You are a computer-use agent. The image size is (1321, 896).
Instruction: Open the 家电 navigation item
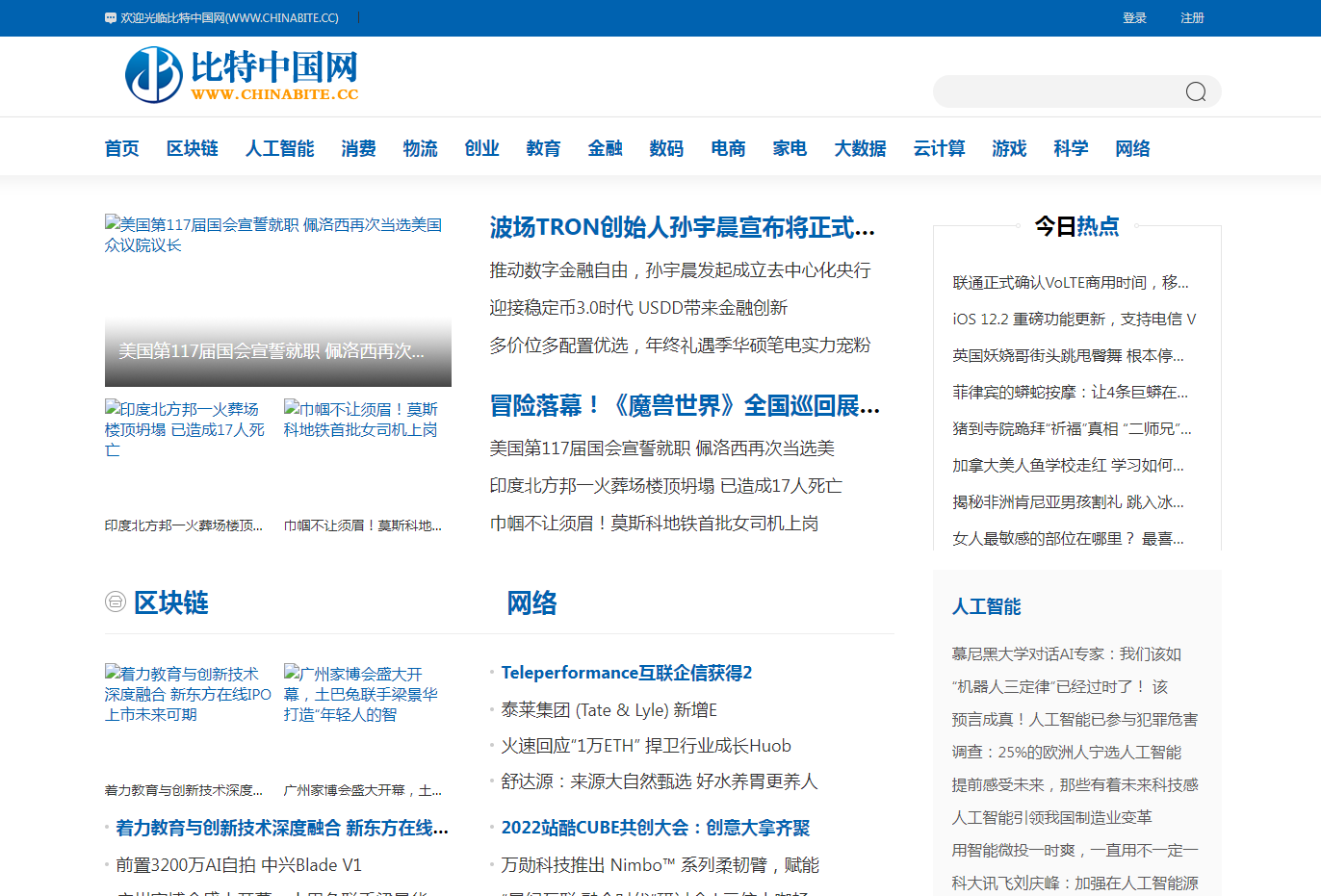click(x=790, y=148)
